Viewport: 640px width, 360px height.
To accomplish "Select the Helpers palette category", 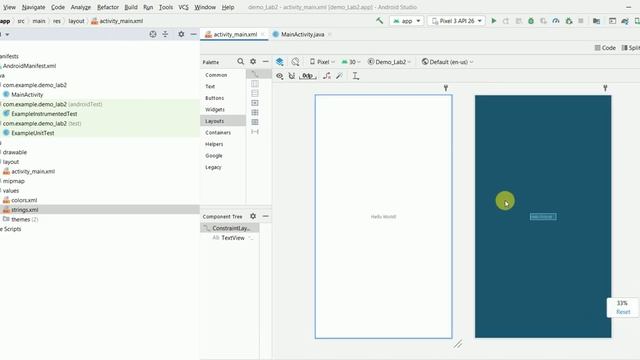I will pyautogui.click(x=214, y=144).
